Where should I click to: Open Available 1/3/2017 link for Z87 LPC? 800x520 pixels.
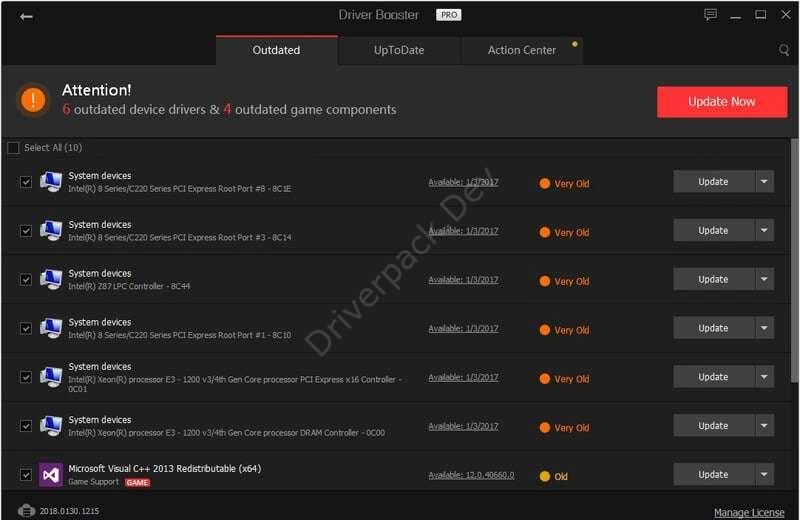pos(463,280)
